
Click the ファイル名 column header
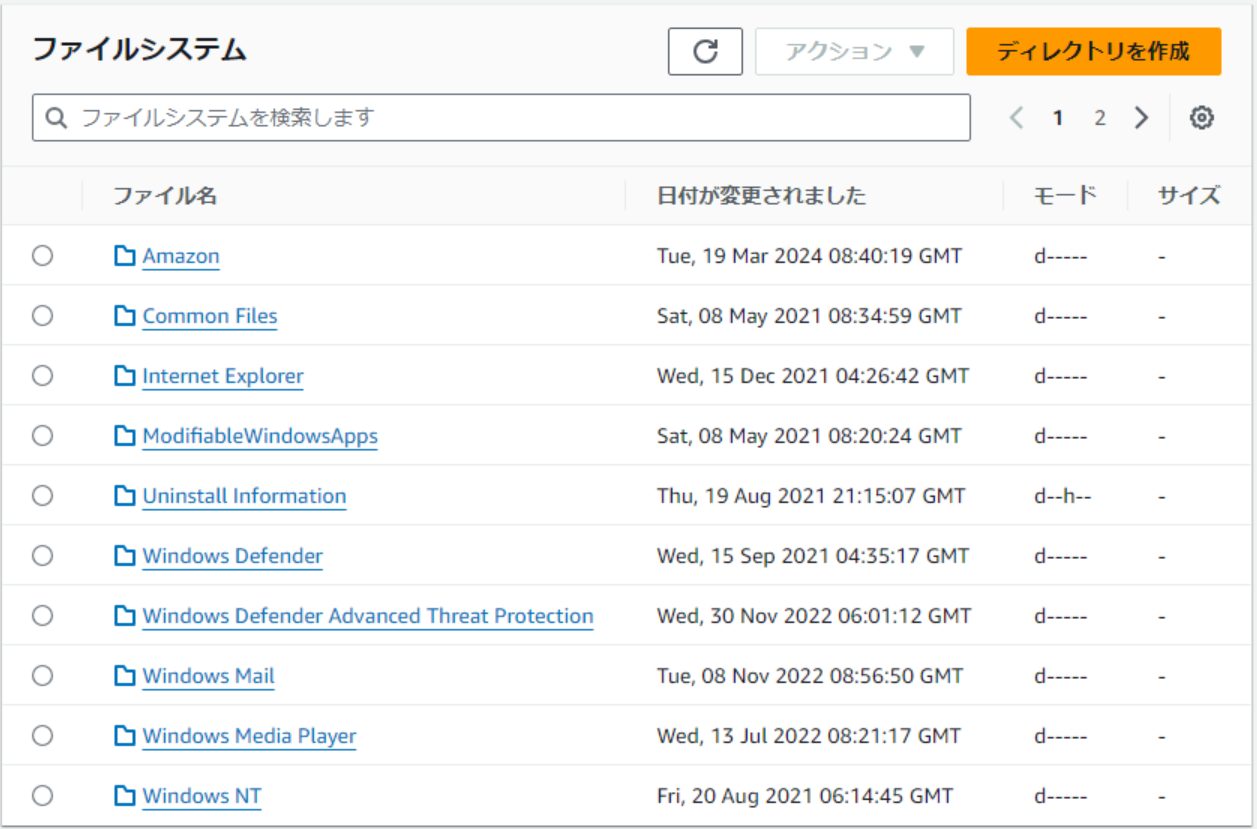click(x=164, y=195)
